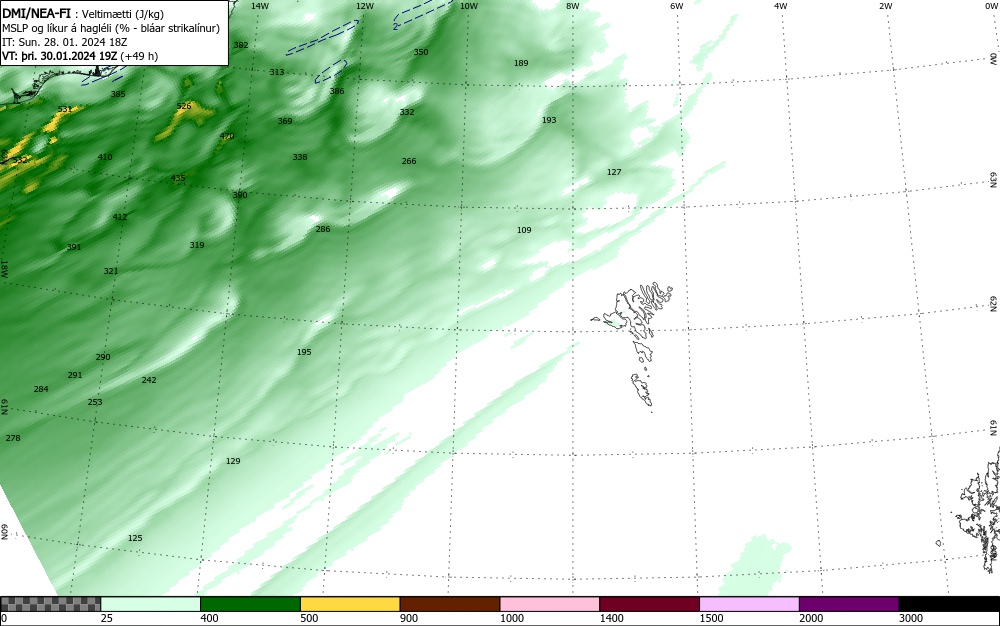Click the lavender 1500–2000 legend swatch
Screen dimensions: 1000x626
[x=749, y=604]
